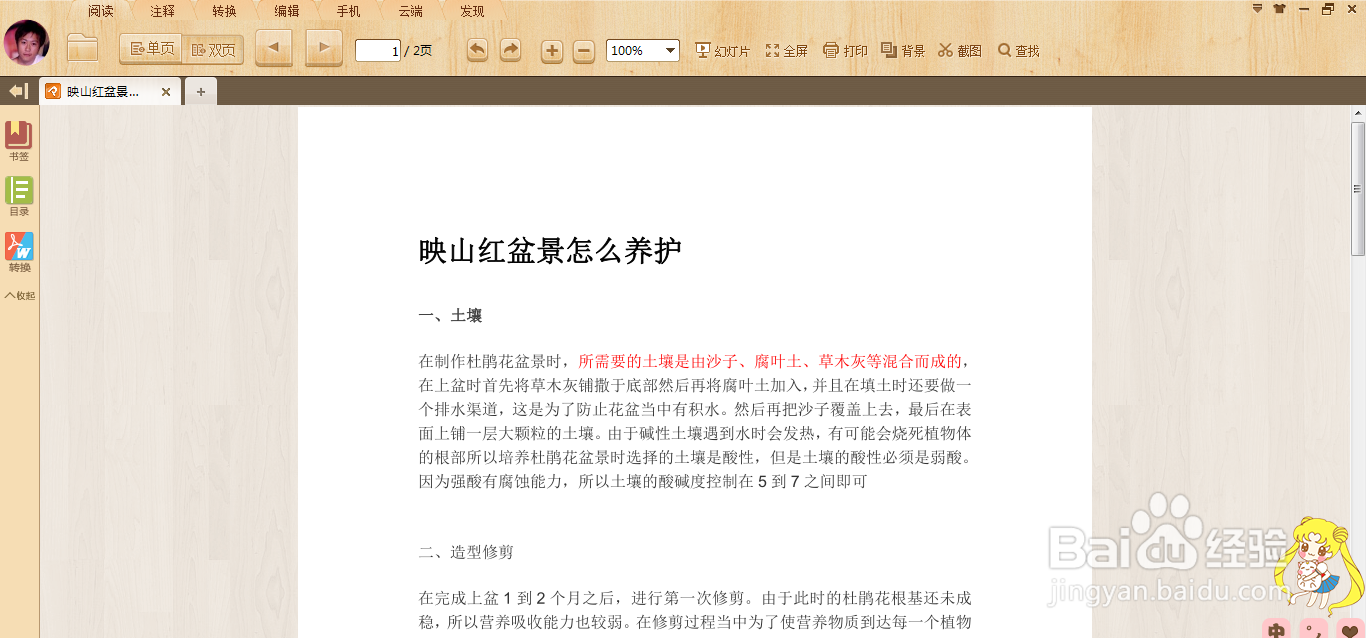Click the redo/forward view arrow
The width and height of the screenshot is (1366, 638).
(511, 49)
